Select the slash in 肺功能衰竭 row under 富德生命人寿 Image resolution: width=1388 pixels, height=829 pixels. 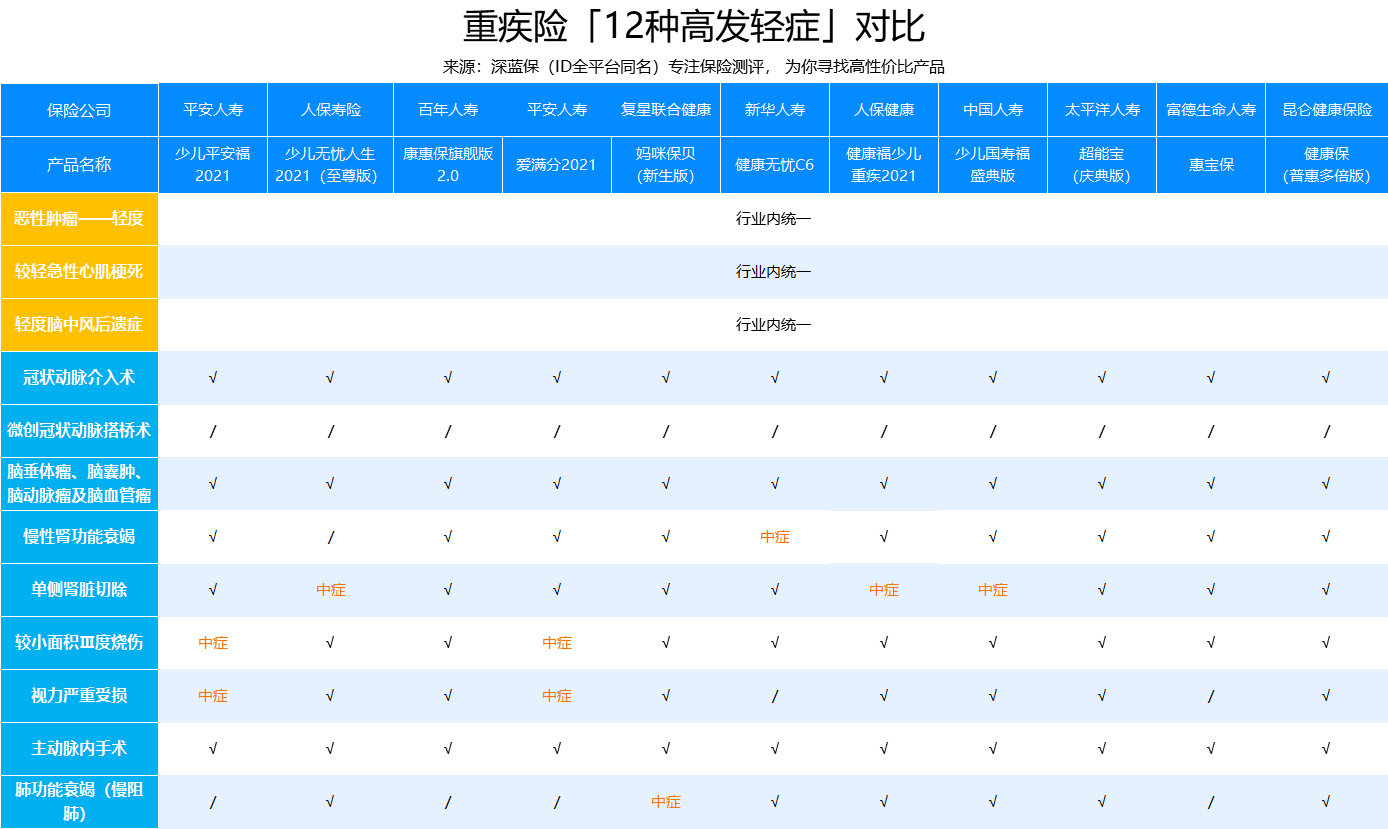[1211, 803]
